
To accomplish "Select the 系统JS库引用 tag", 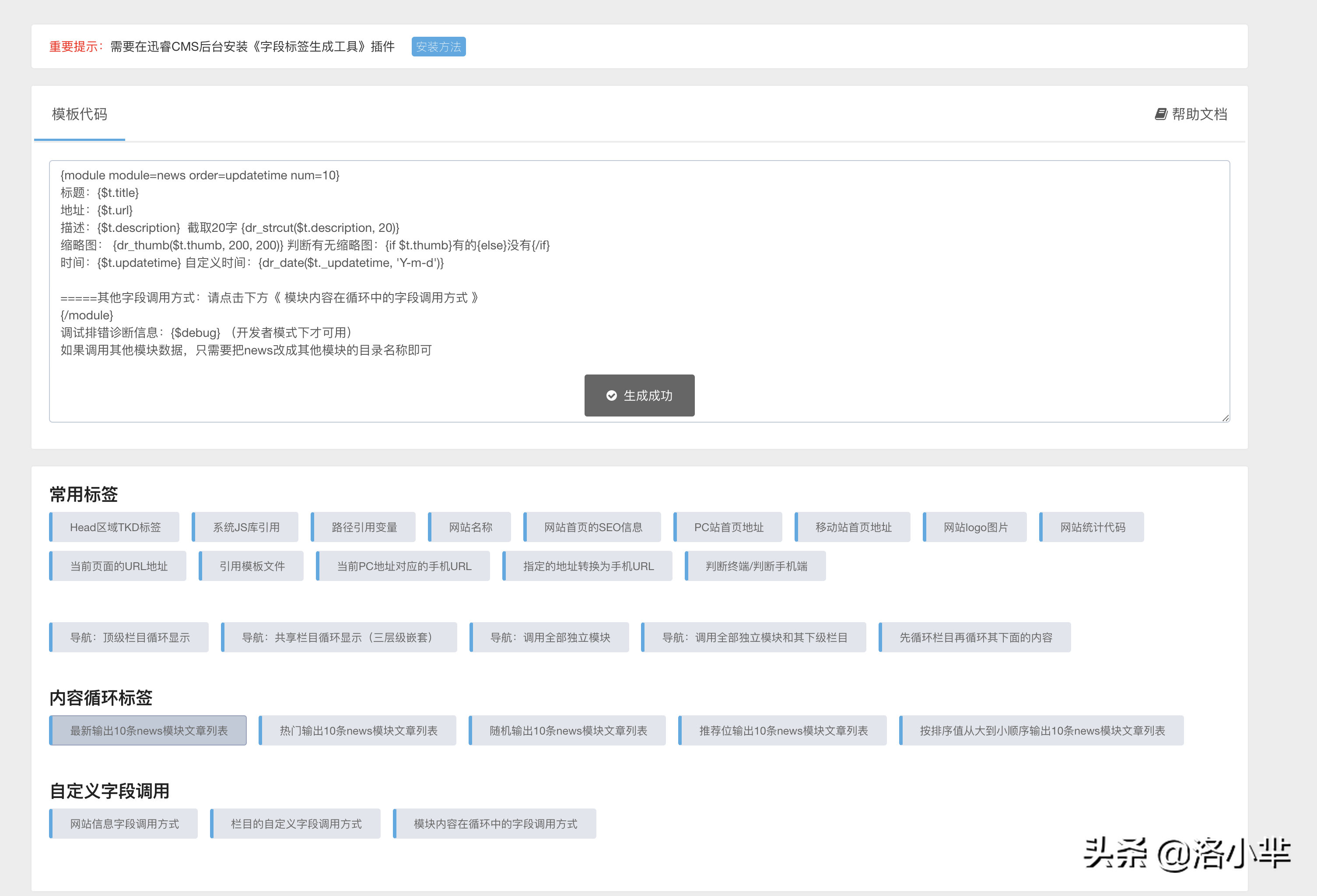I will tap(245, 527).
